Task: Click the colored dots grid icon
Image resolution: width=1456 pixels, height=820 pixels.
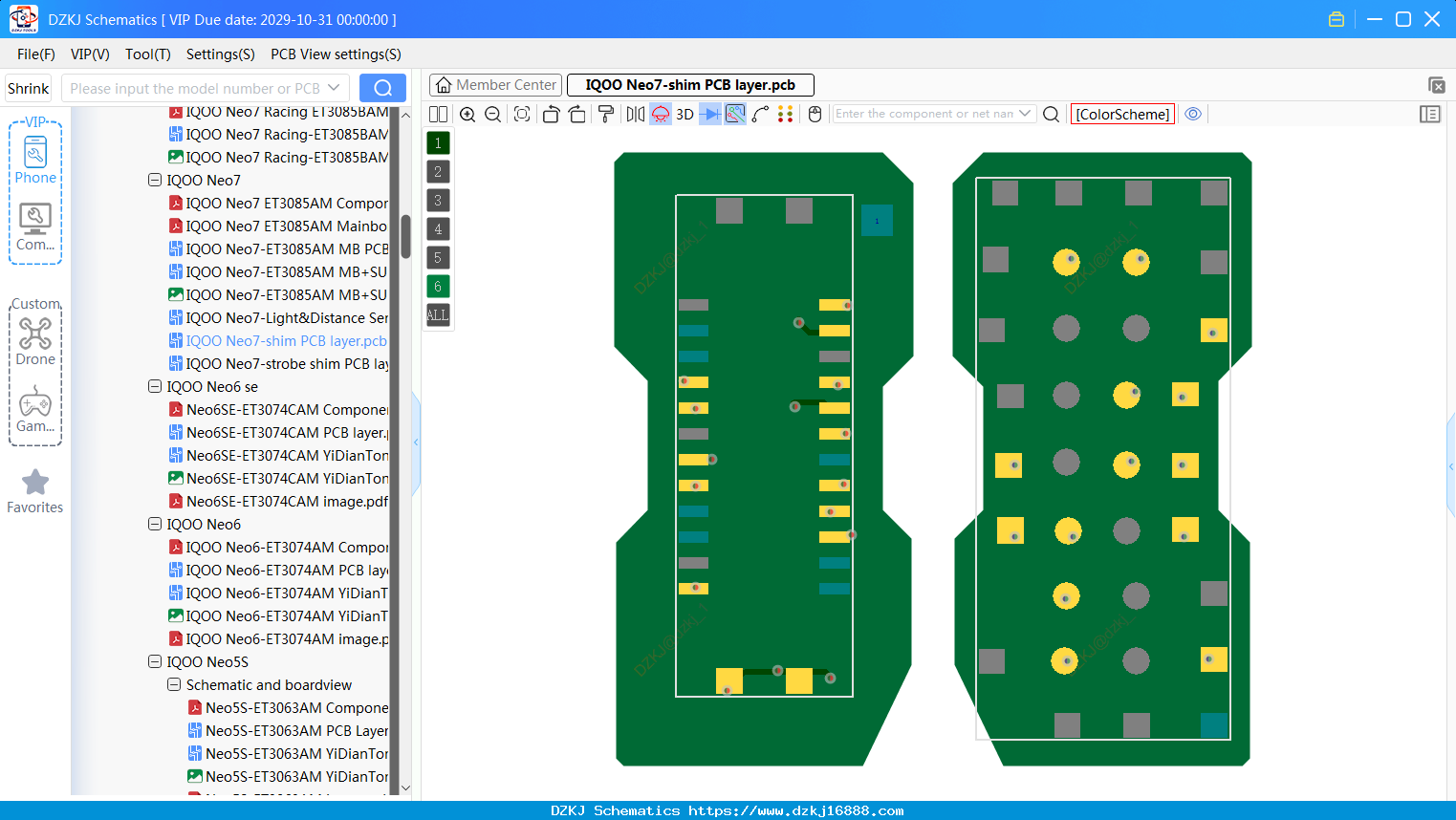Action: (786, 115)
